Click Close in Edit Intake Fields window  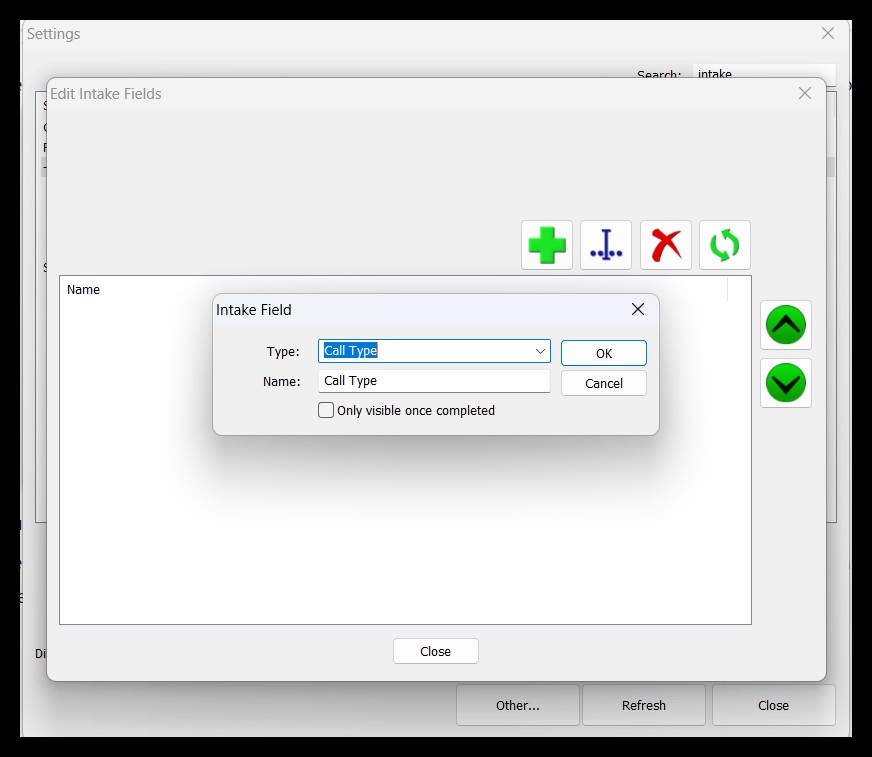click(x=435, y=651)
